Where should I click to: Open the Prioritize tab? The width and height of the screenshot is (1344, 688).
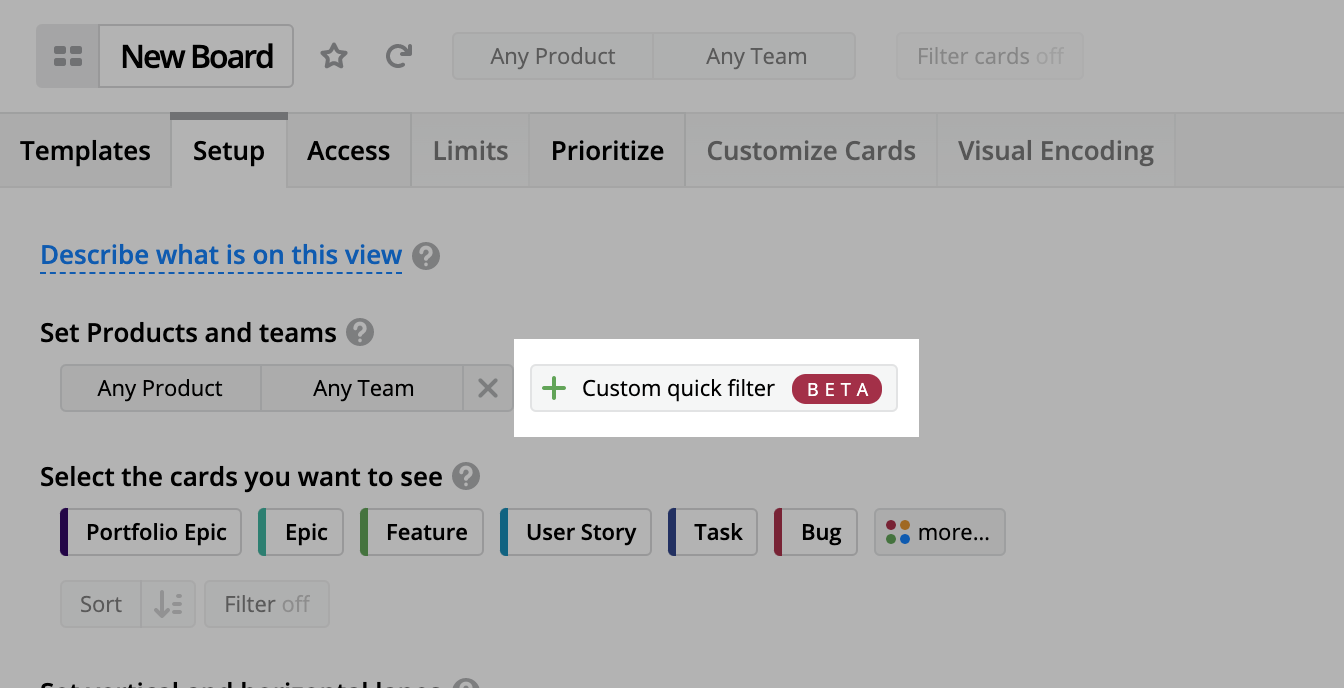click(x=606, y=150)
